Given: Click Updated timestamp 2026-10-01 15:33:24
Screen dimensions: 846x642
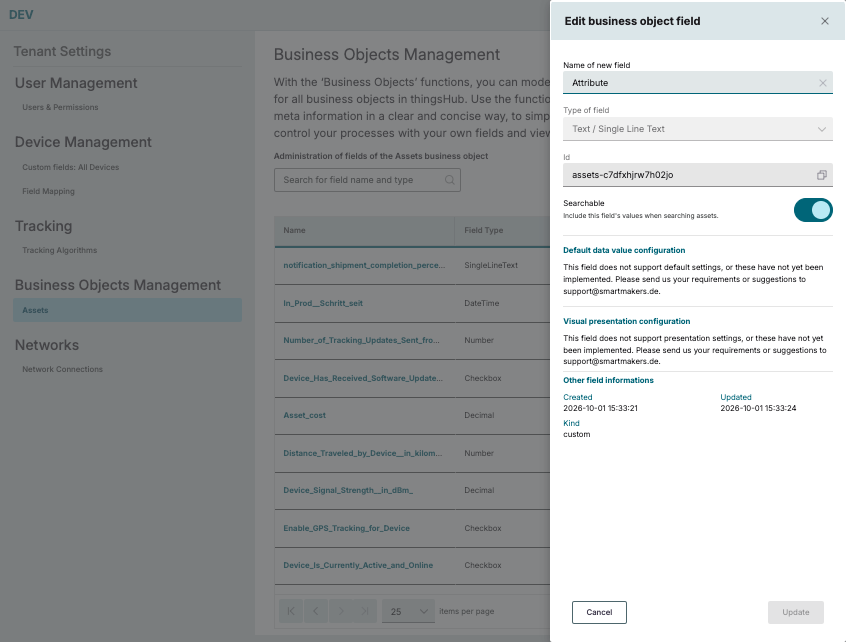Looking at the screenshot, I should point(758,408).
